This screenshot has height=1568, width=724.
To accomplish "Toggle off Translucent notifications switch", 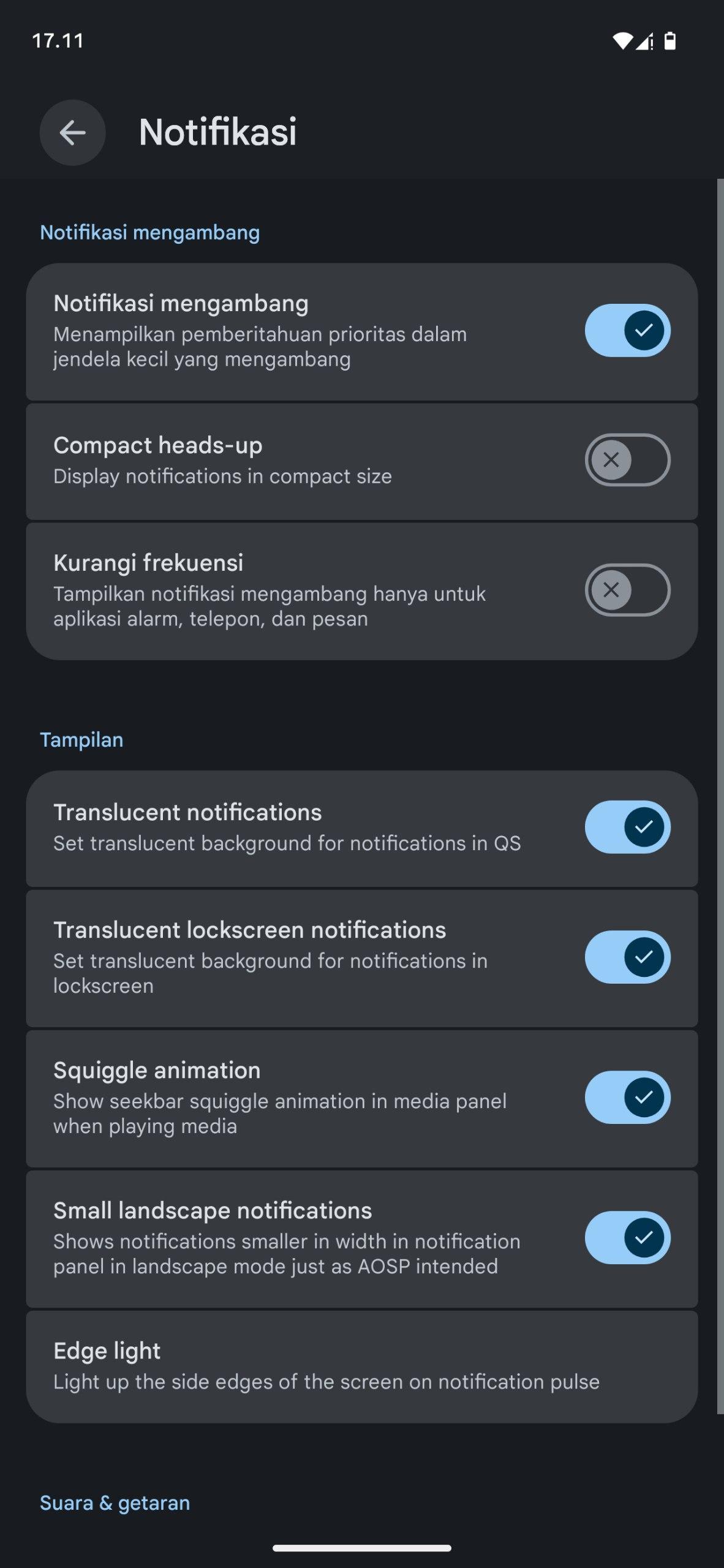I will point(627,827).
